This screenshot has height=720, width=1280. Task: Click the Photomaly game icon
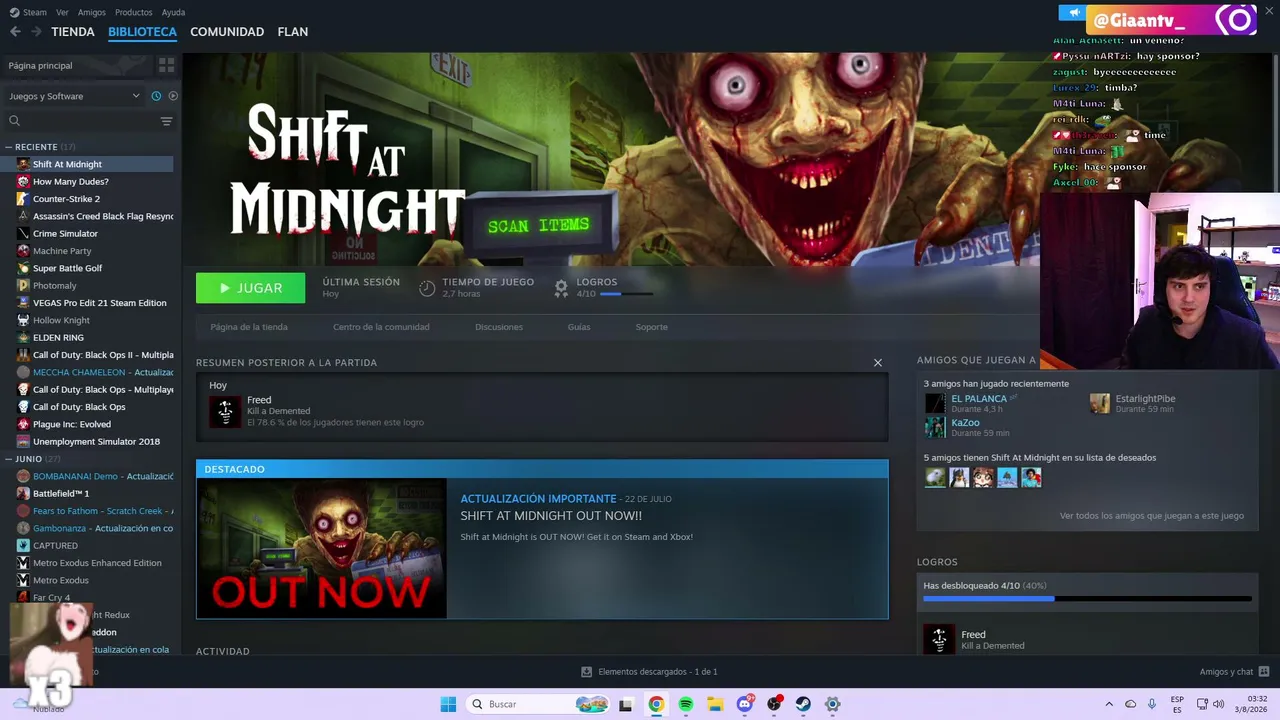click(x=23, y=286)
